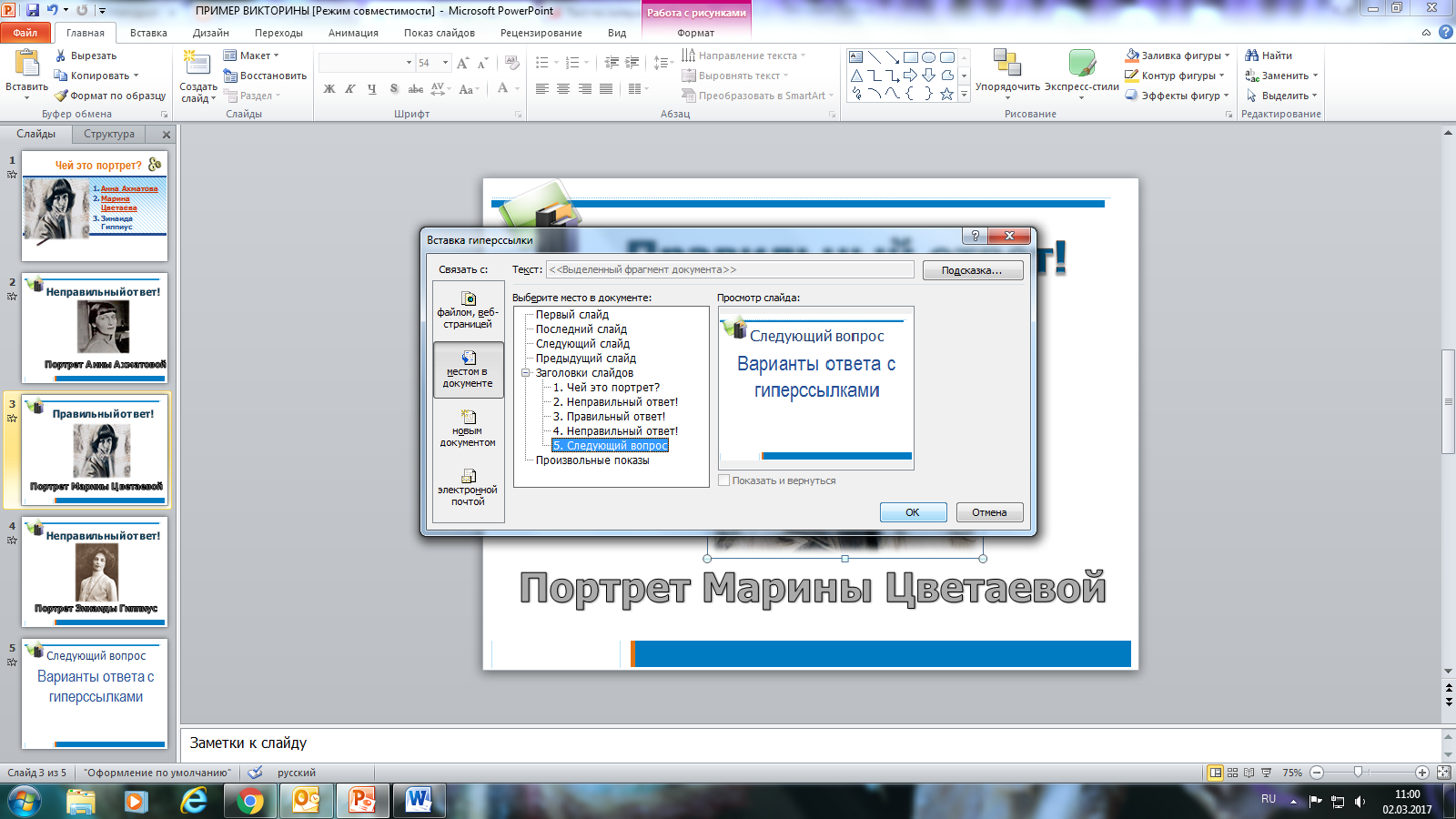This screenshot has height=819, width=1456.
Task: Click the Восстановить (Reset) button
Action: coord(266,76)
